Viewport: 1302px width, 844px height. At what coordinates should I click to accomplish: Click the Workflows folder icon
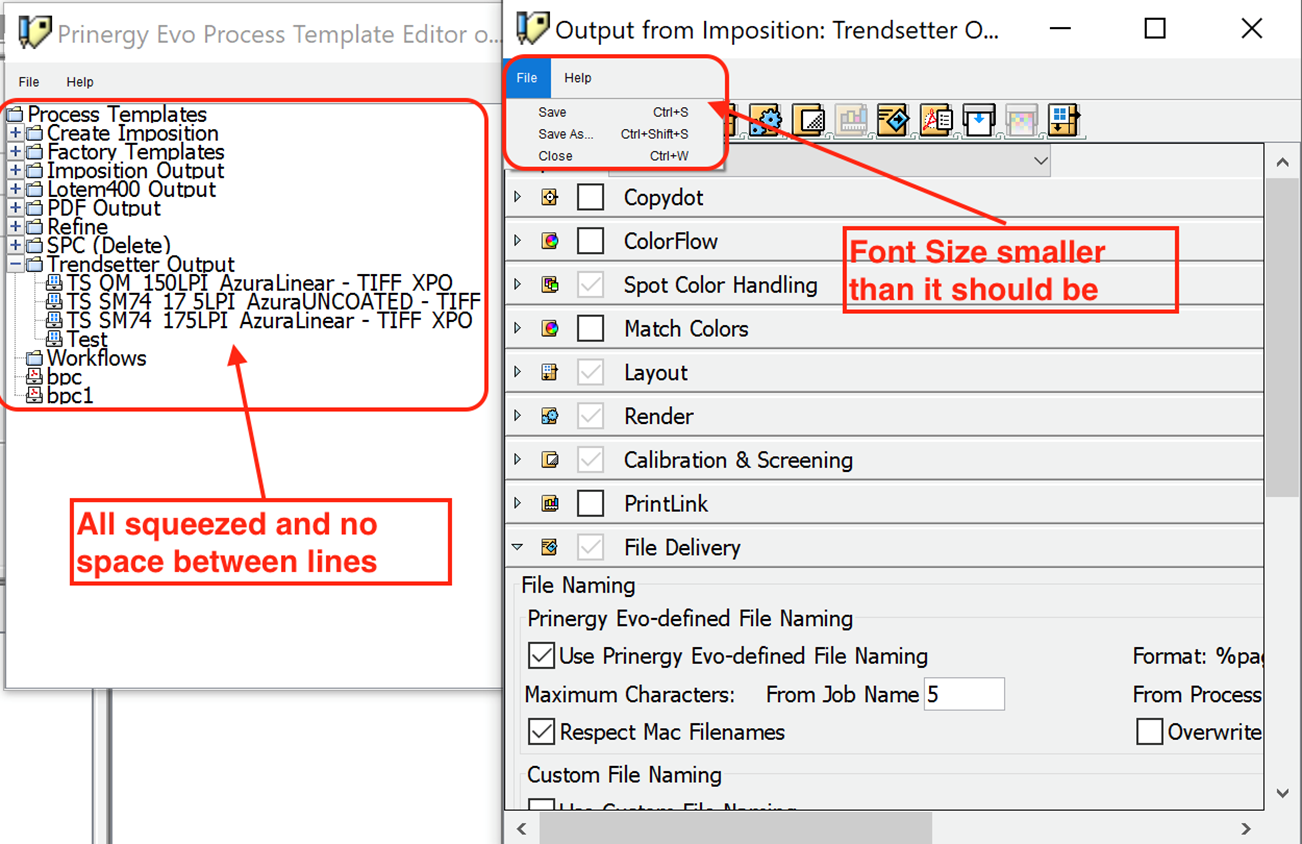pyautogui.click(x=35, y=358)
